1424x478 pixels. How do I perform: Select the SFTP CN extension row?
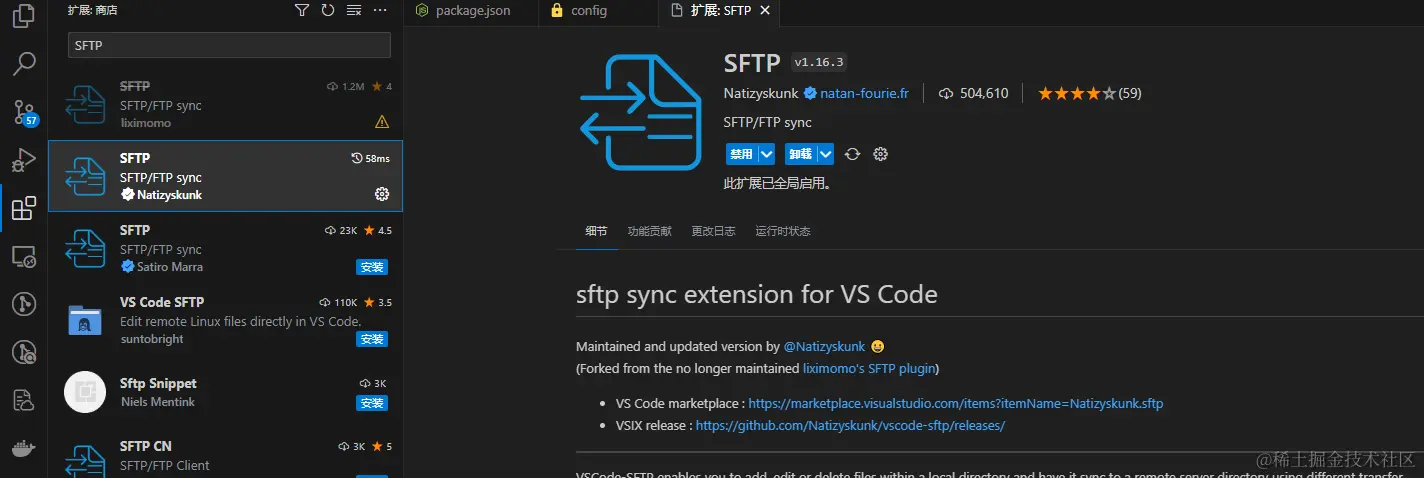(x=226, y=456)
